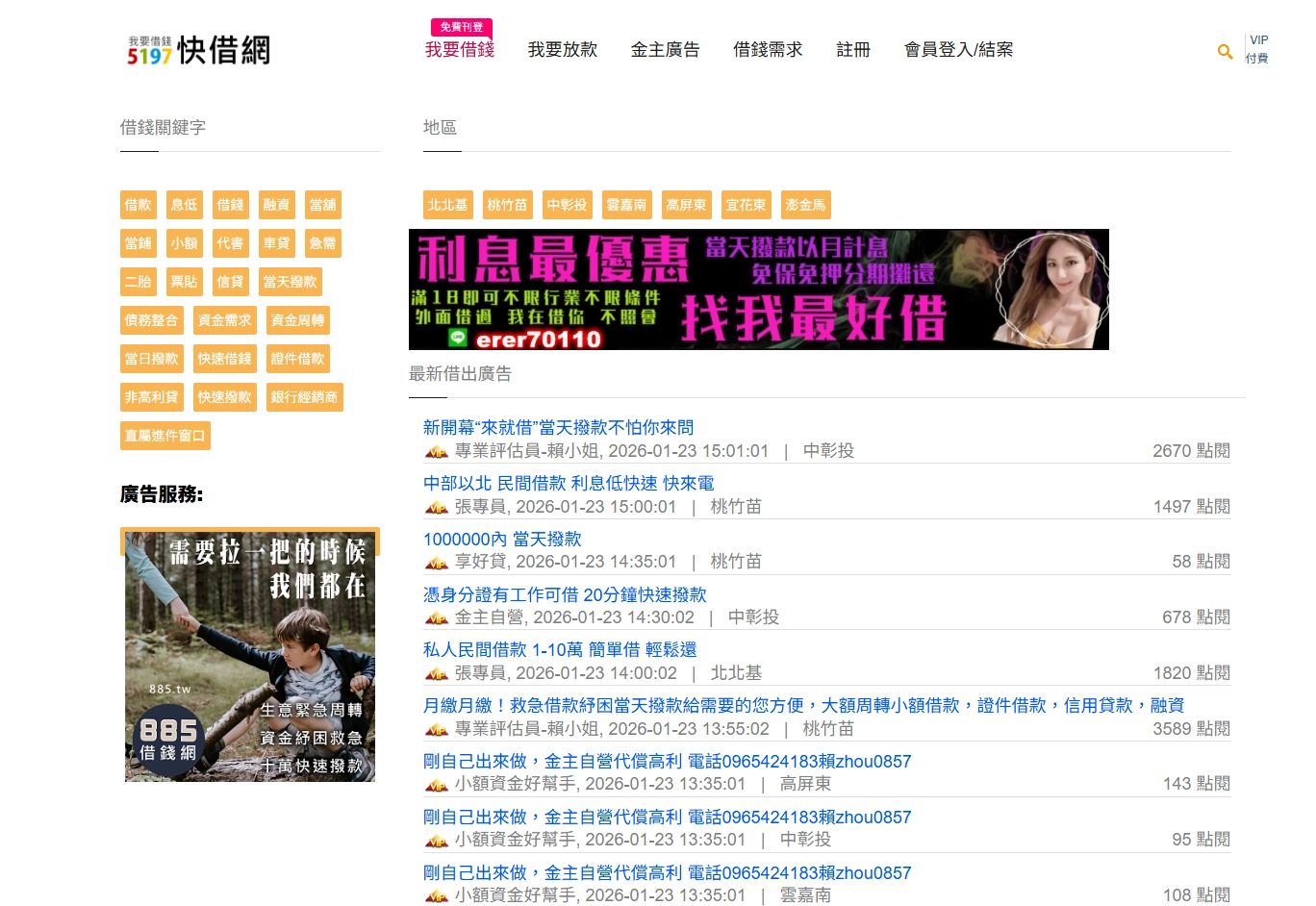Click the icon beside 張專員 桃竹苗 listing
The height and width of the screenshot is (906, 1316).
[437, 507]
